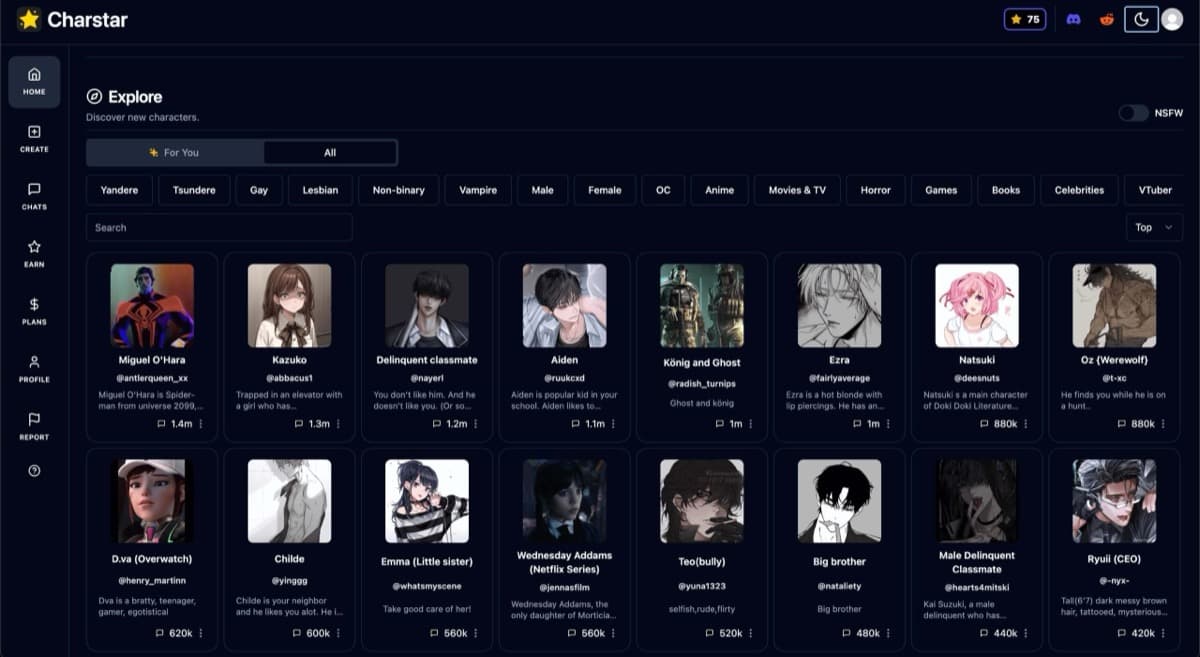Select the Yandere filter button
The width and height of the screenshot is (1200, 657).
click(118, 189)
